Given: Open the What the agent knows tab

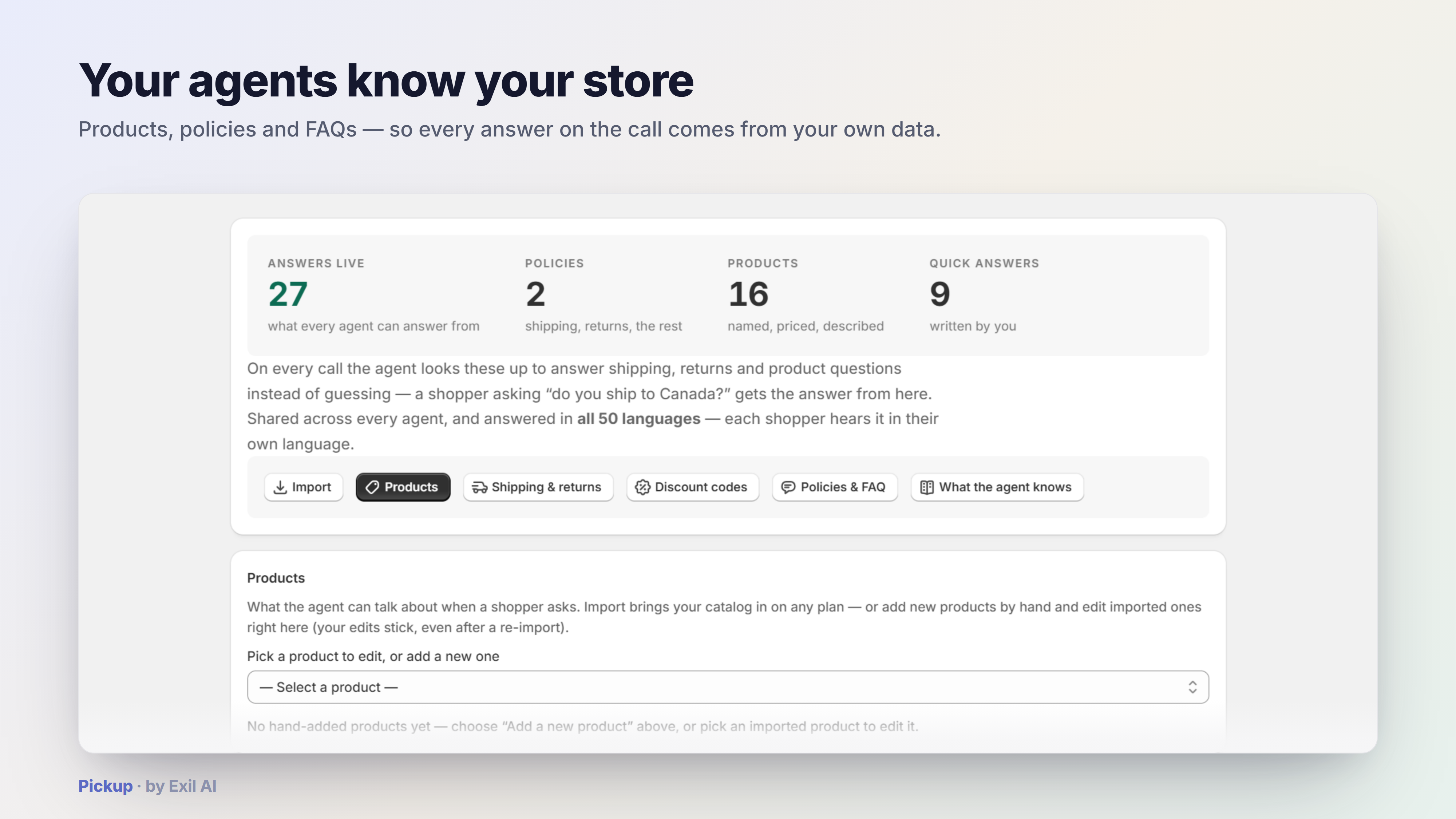Looking at the screenshot, I should pos(997,487).
